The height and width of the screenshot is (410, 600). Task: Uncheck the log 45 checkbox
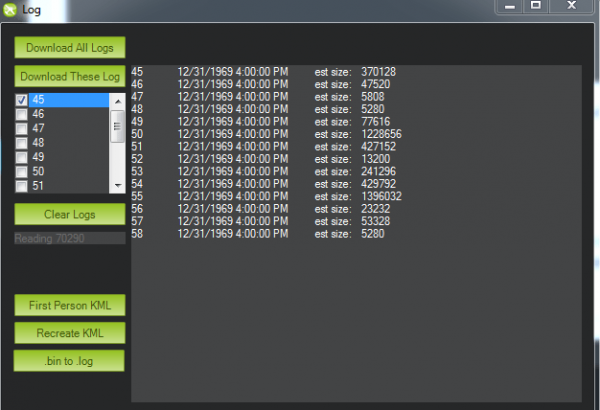(21, 100)
